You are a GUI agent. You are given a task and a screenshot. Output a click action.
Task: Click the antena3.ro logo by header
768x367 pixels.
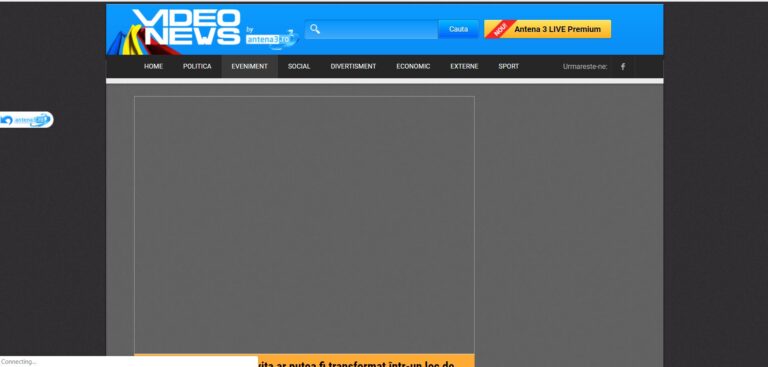pos(272,39)
